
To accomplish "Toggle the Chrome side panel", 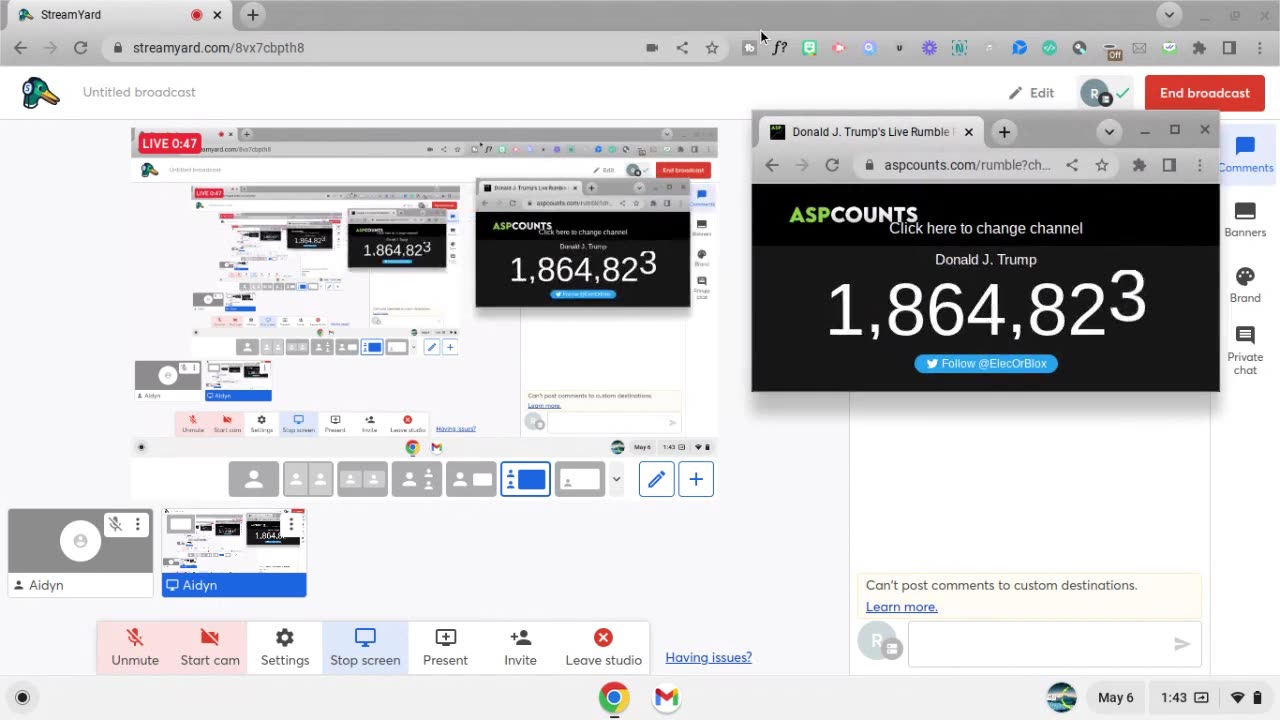I will point(1229,47).
